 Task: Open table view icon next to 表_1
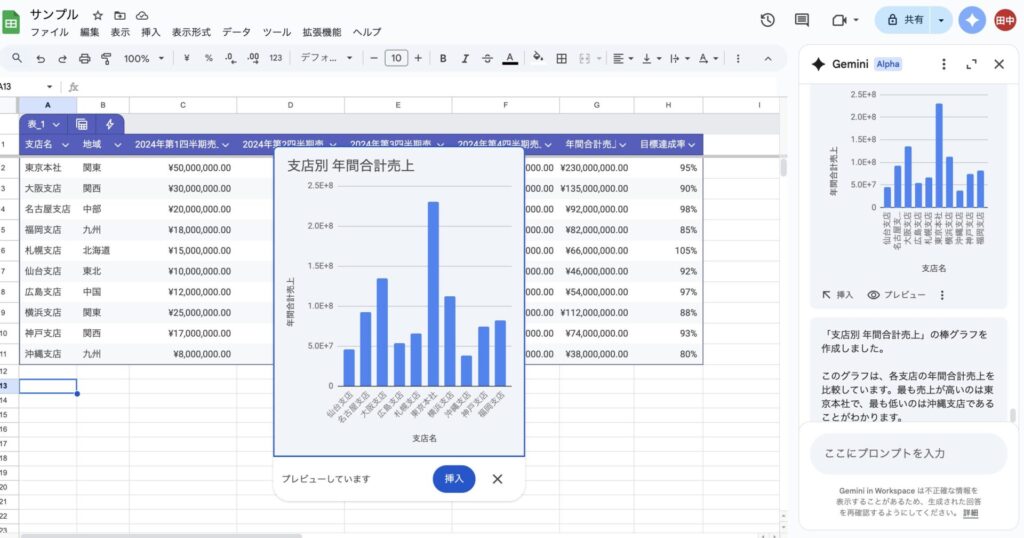(x=82, y=124)
